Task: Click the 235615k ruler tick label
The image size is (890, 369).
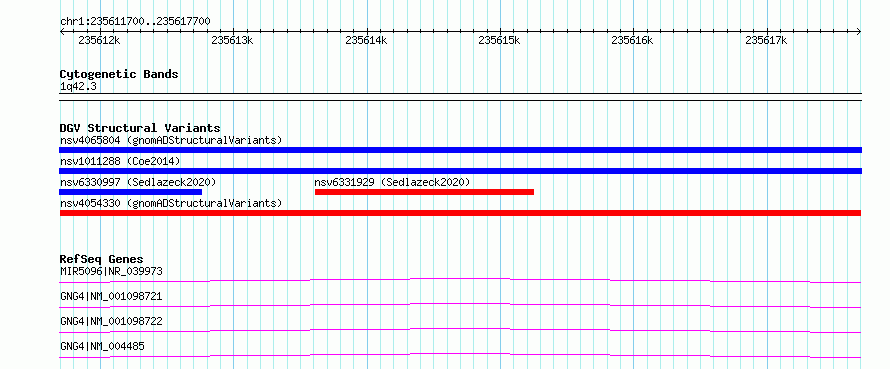Action: point(499,40)
